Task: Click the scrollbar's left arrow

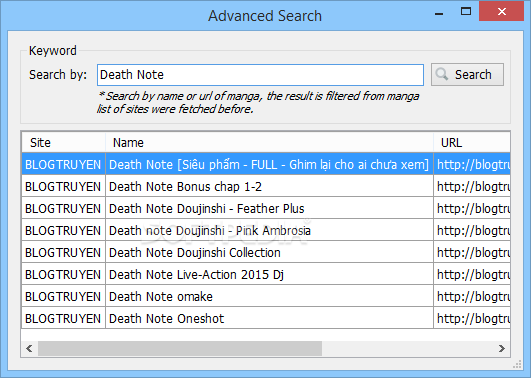Action: [29, 349]
